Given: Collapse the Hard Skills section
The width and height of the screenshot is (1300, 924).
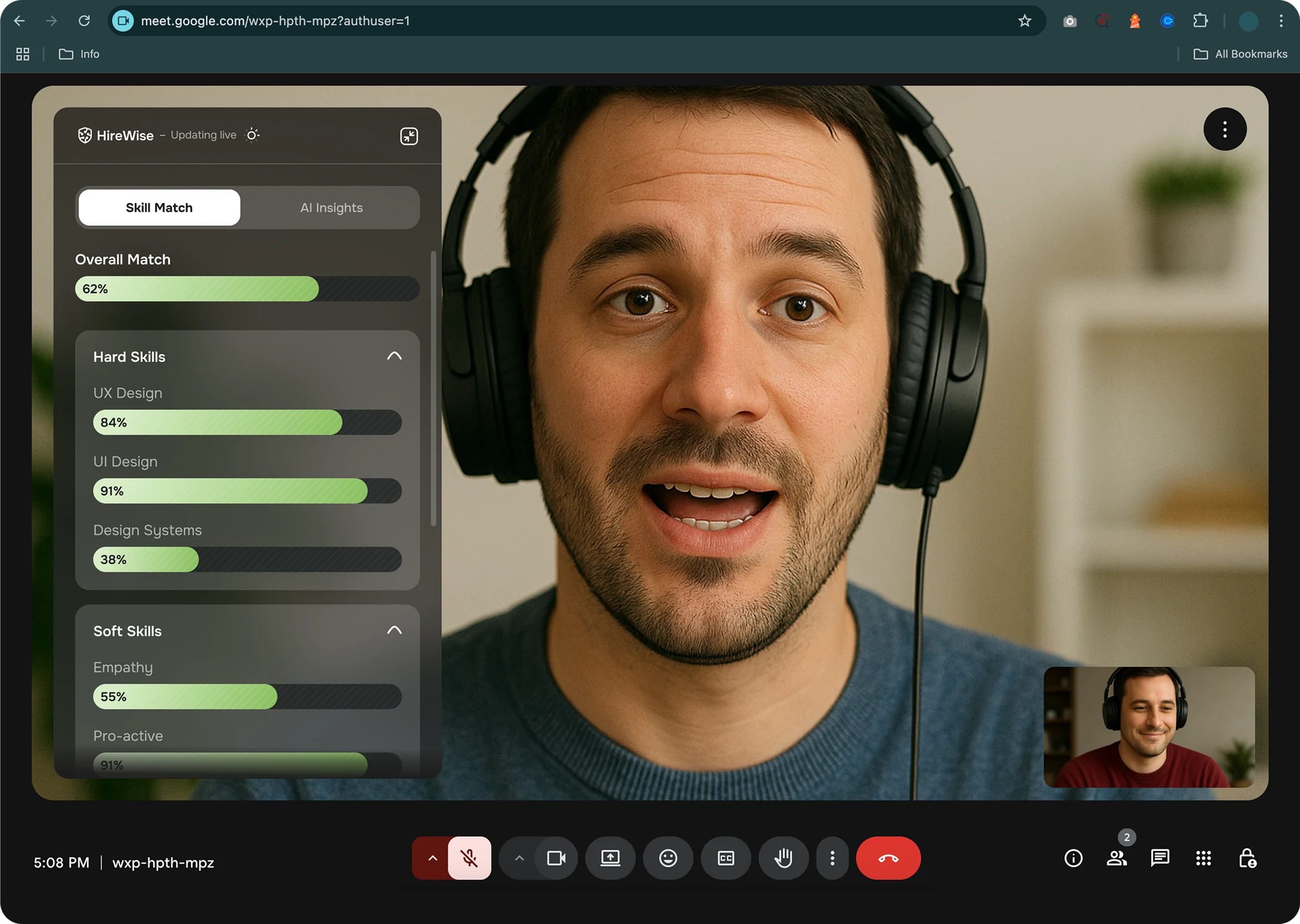Looking at the screenshot, I should [394, 356].
